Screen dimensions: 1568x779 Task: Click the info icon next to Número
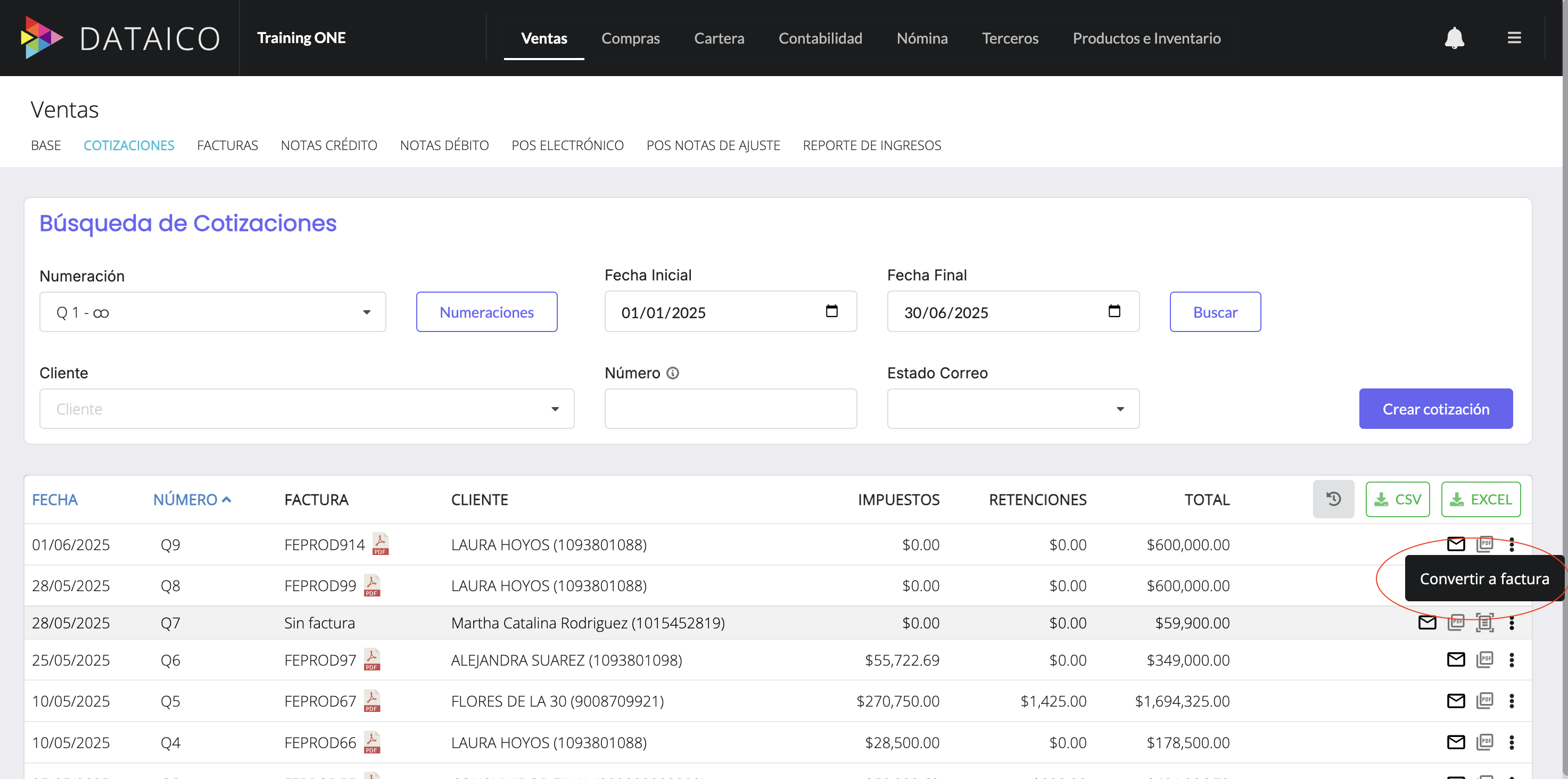tap(673, 372)
